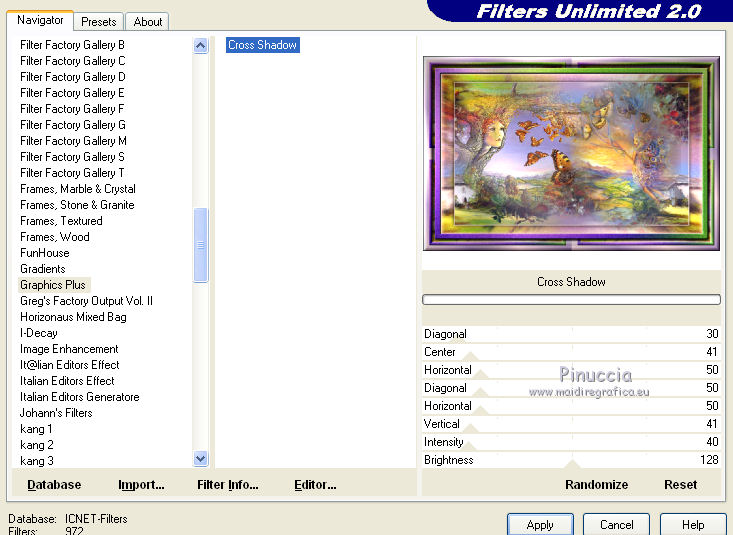The height and width of the screenshot is (535, 733).
Task: Click the Import... button
Action: 141,485
